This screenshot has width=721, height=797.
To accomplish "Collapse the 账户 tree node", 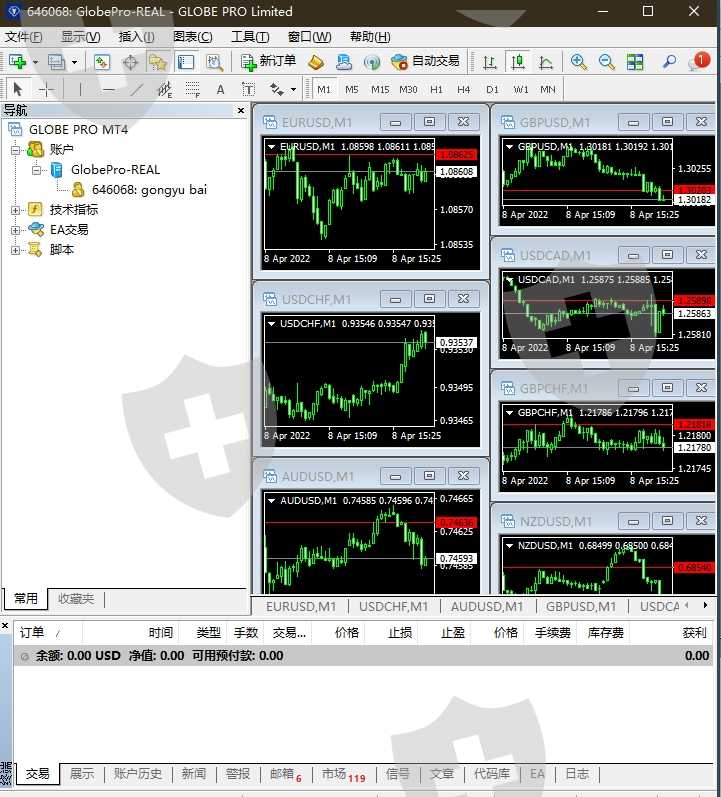I will point(16,150).
